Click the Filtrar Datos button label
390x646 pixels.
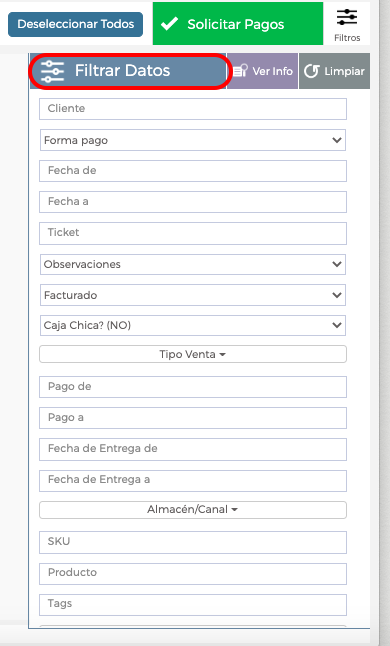pos(122,70)
